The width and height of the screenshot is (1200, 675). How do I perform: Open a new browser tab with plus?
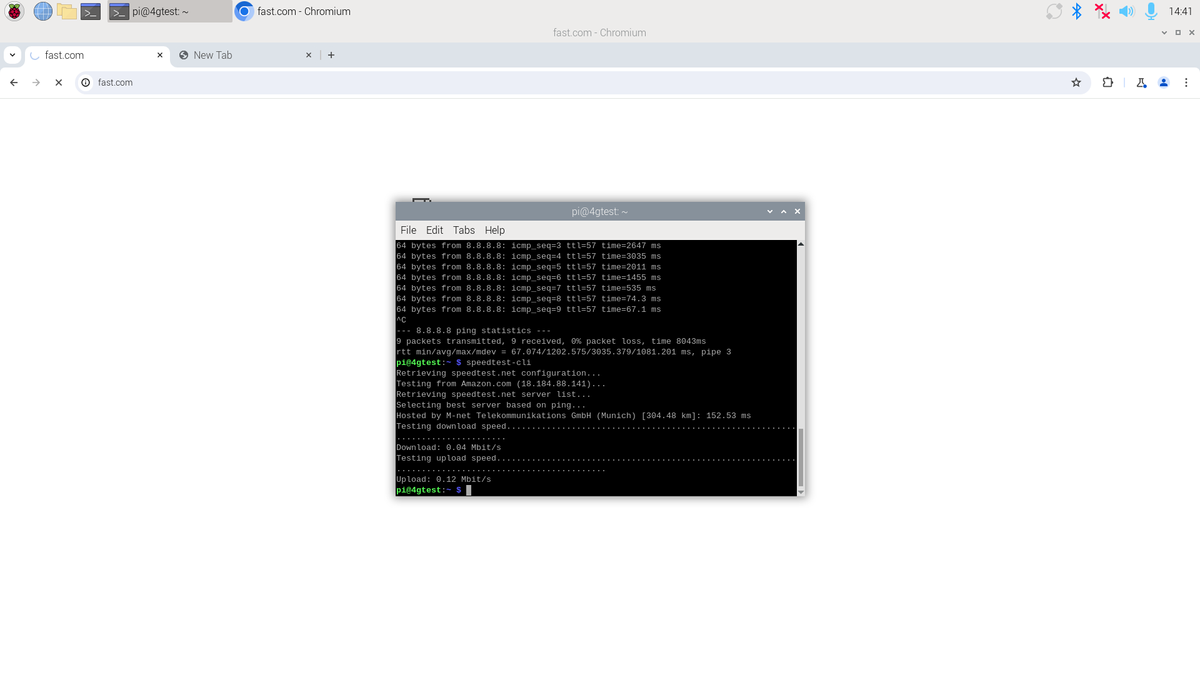[x=331, y=55]
